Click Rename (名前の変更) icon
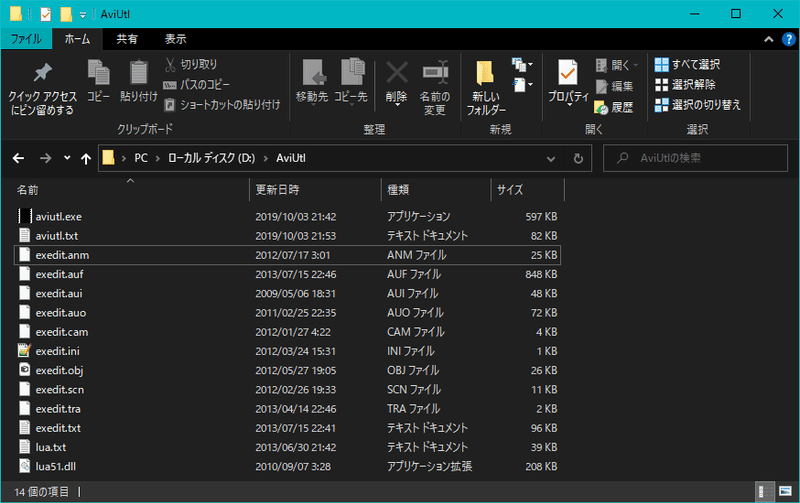This screenshot has width=800, height=503. click(x=435, y=88)
